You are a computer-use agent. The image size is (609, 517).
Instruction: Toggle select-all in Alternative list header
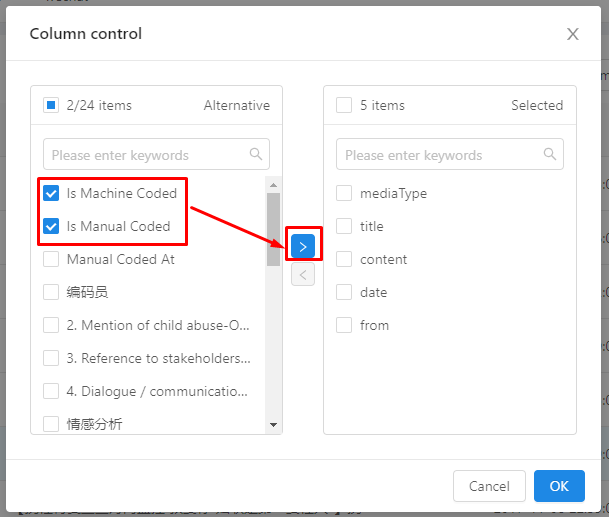point(51,105)
